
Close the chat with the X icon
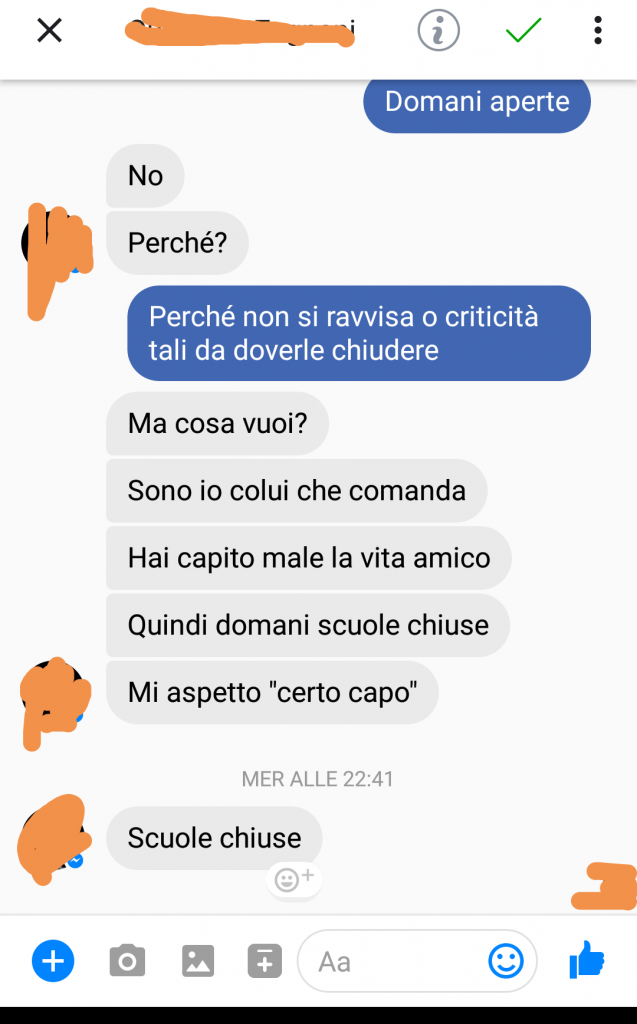pos(50,30)
